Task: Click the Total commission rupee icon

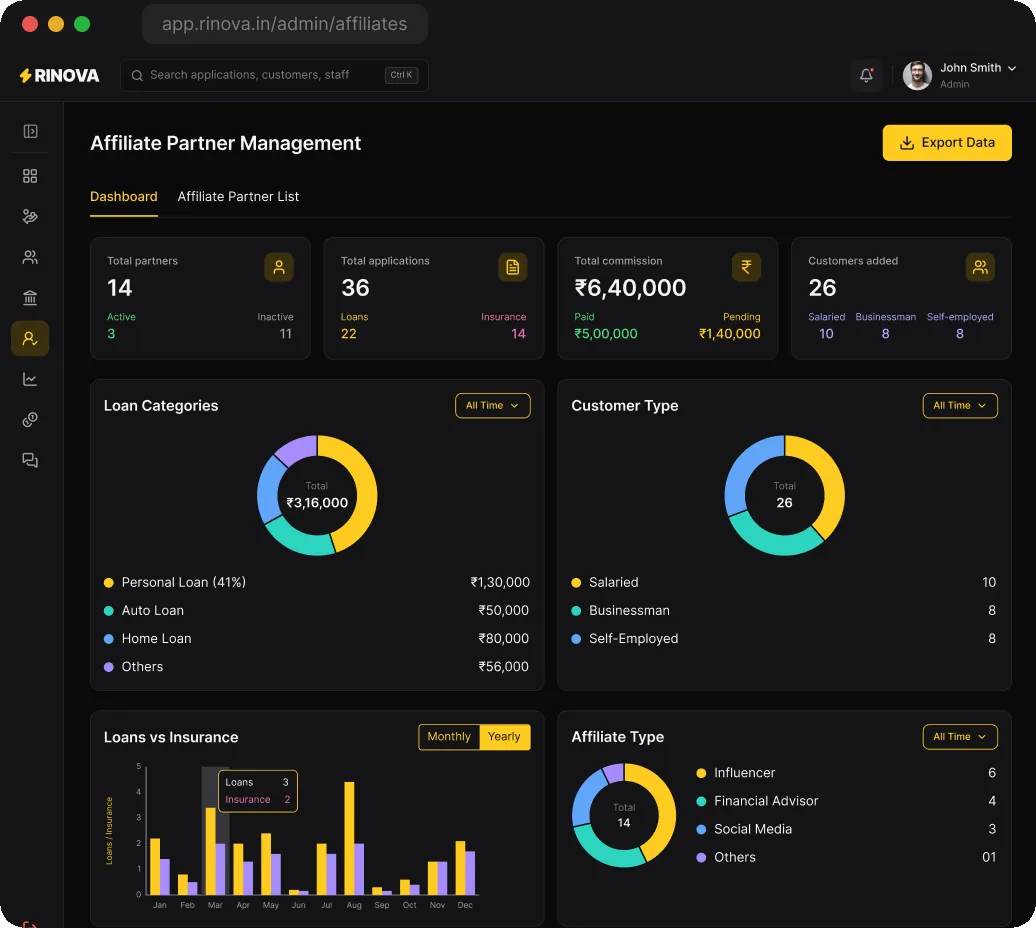Action: click(x=746, y=268)
